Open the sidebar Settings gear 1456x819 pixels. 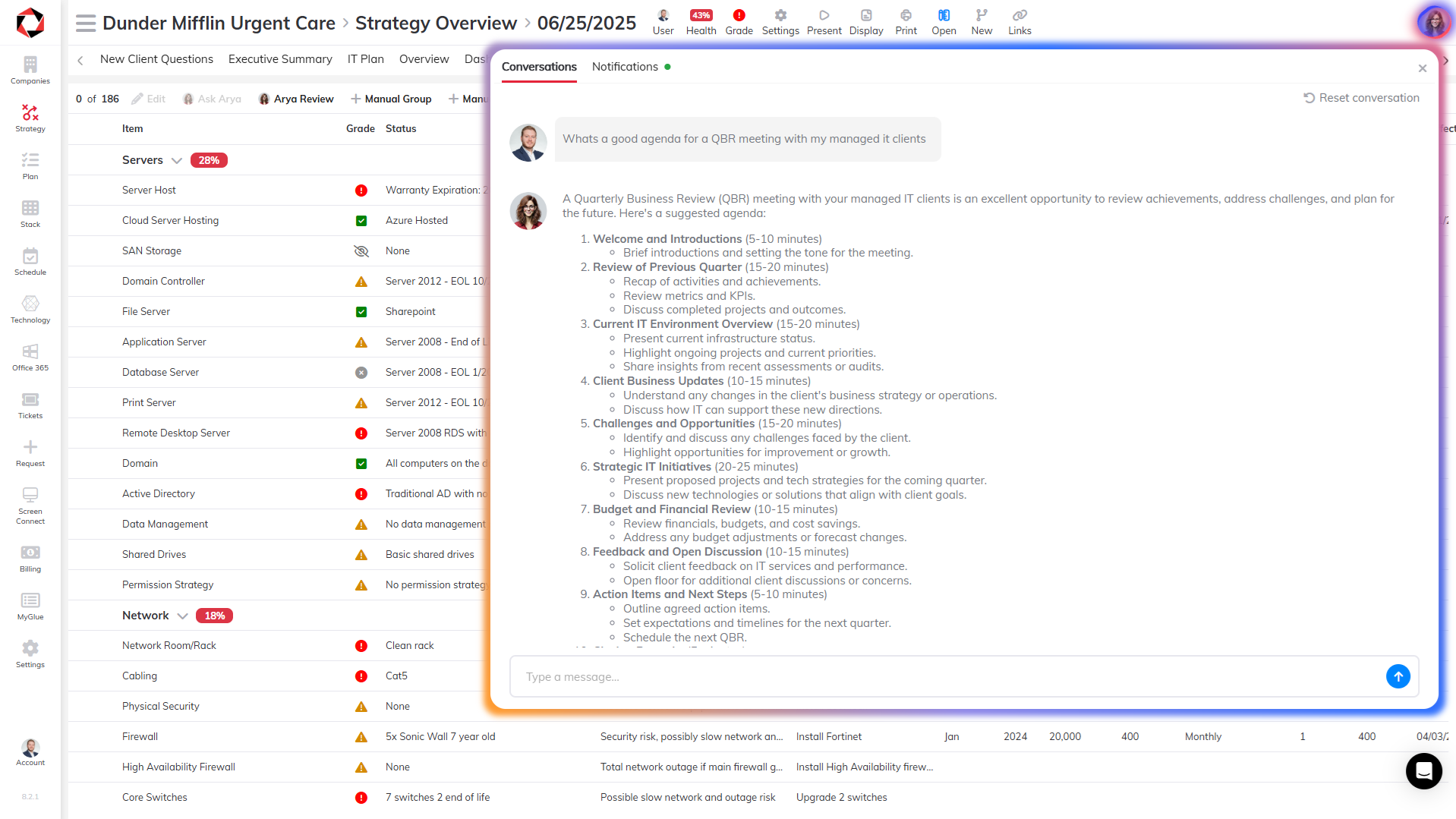tap(30, 654)
